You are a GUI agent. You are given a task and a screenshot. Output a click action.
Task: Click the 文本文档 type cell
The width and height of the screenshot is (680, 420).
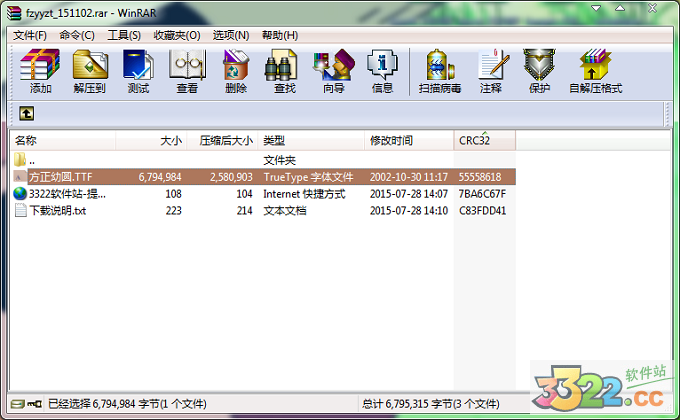tap(284, 211)
